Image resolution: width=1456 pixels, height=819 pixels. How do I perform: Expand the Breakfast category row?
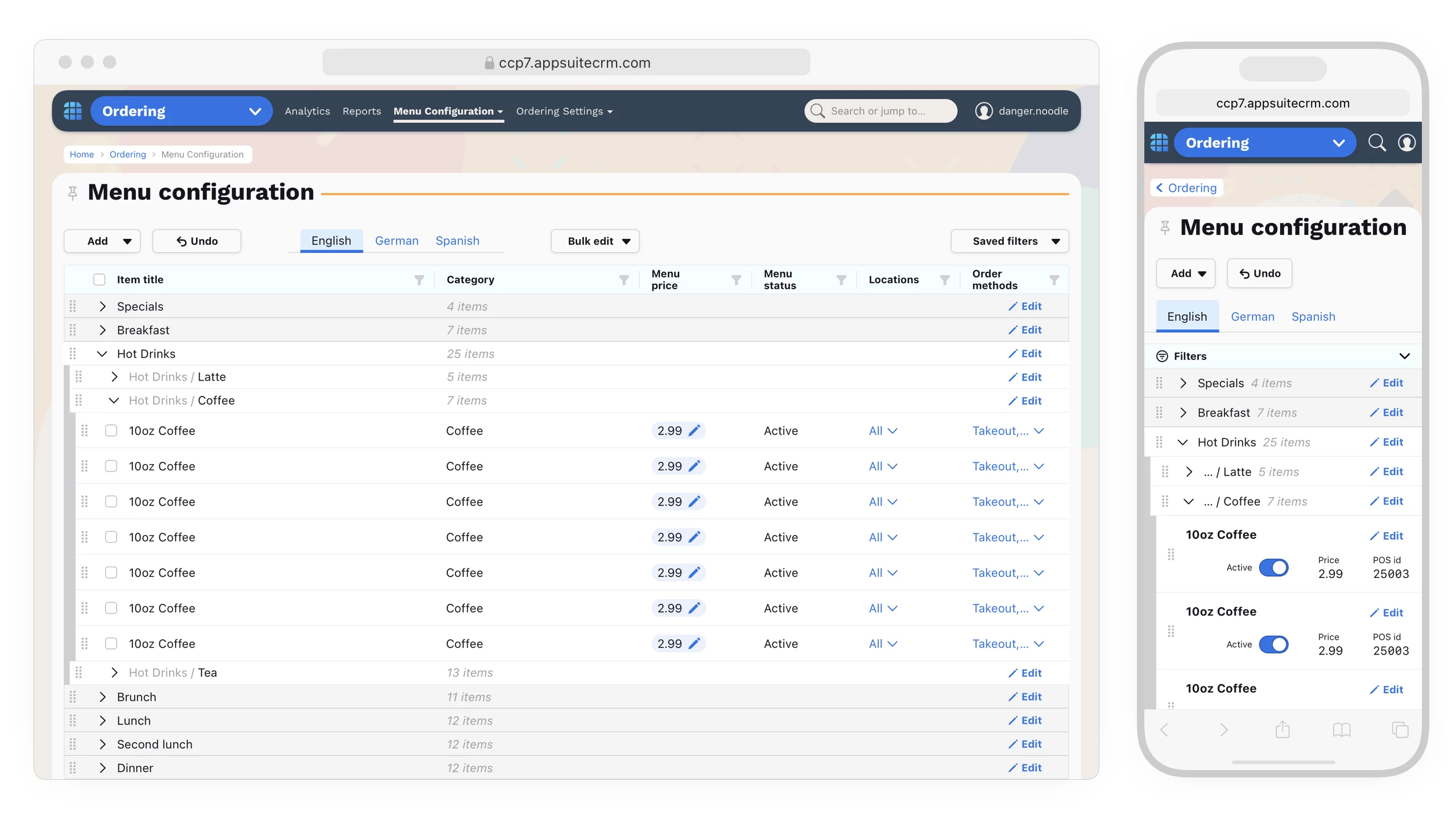pyautogui.click(x=102, y=330)
